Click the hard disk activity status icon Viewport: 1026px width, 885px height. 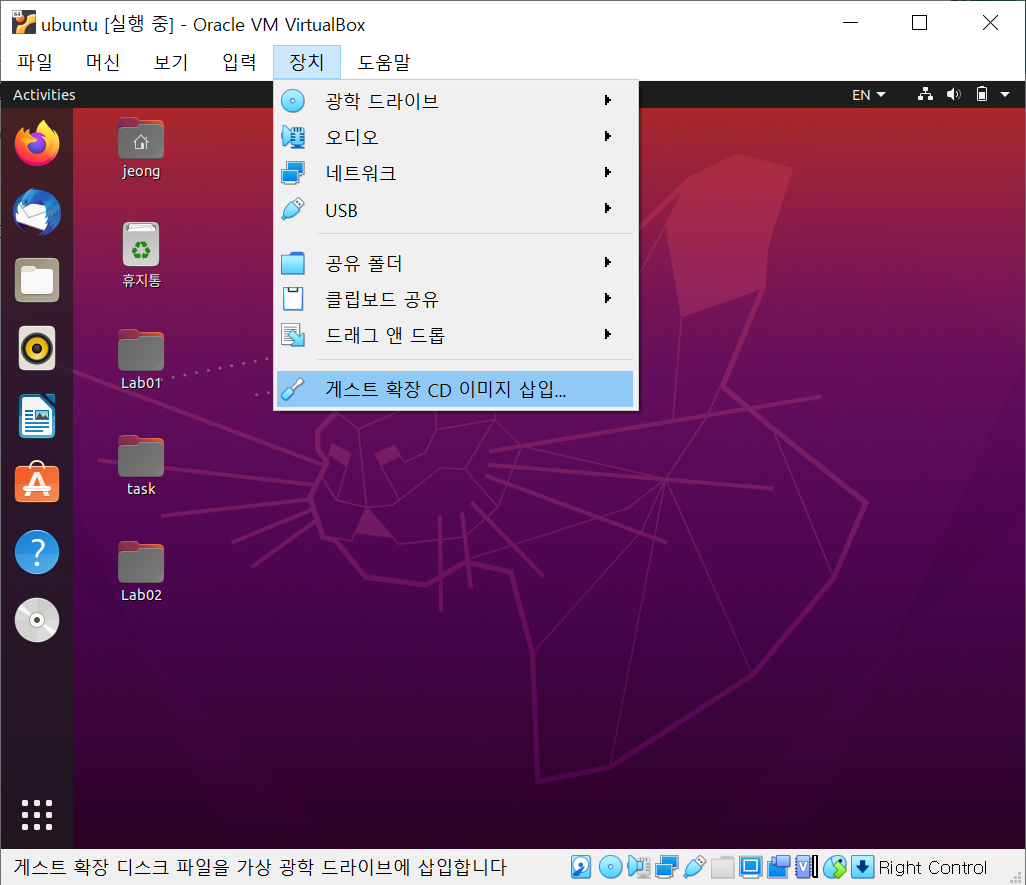[580, 867]
